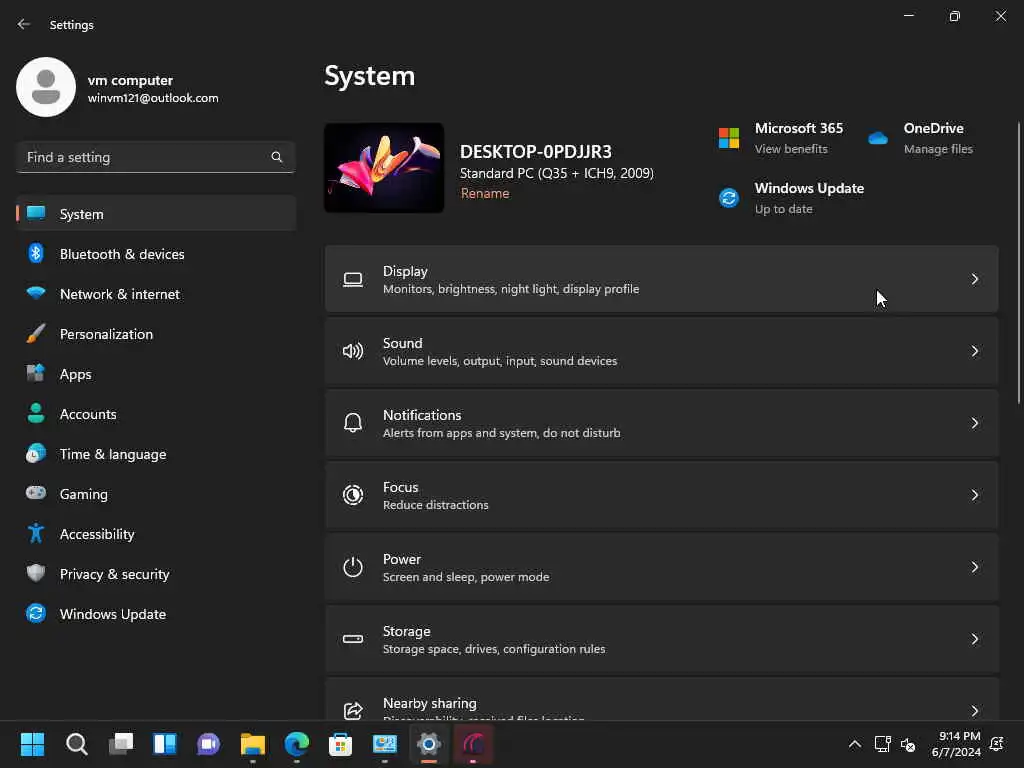The height and width of the screenshot is (768, 1024).
Task: Click the winvm121@outlook.com email text
Action: (153, 98)
